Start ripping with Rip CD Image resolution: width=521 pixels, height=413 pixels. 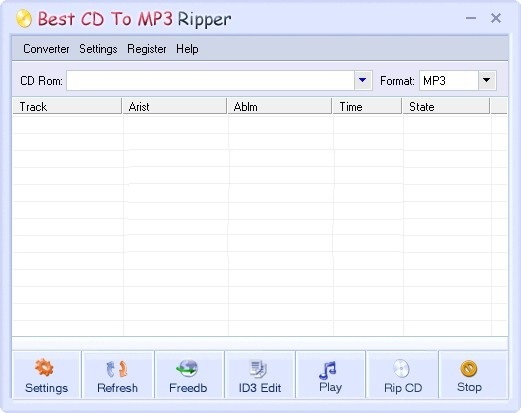tap(402, 375)
